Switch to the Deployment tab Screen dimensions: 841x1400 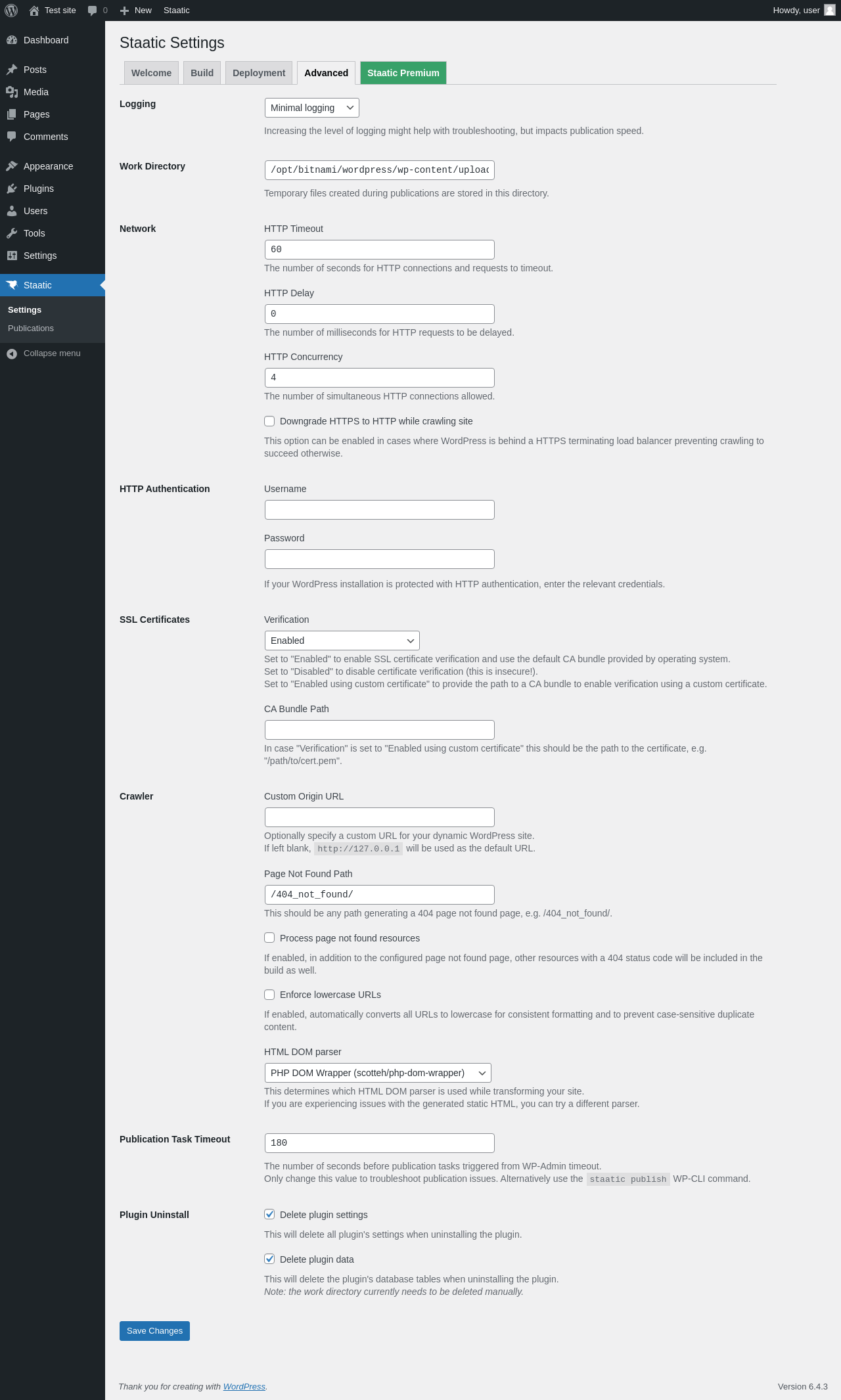[259, 73]
